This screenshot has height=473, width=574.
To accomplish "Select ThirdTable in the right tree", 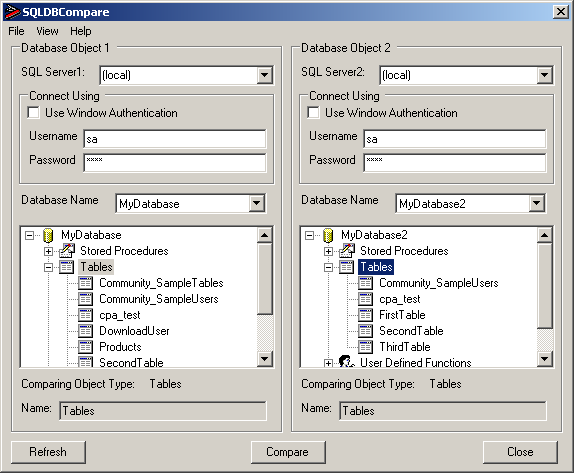I will pyautogui.click(x=405, y=347).
